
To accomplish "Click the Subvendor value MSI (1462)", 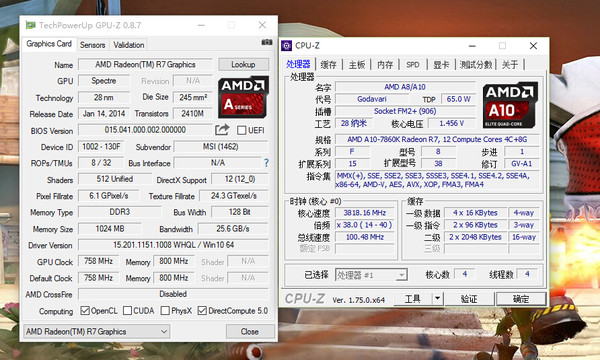I will coord(221,147).
